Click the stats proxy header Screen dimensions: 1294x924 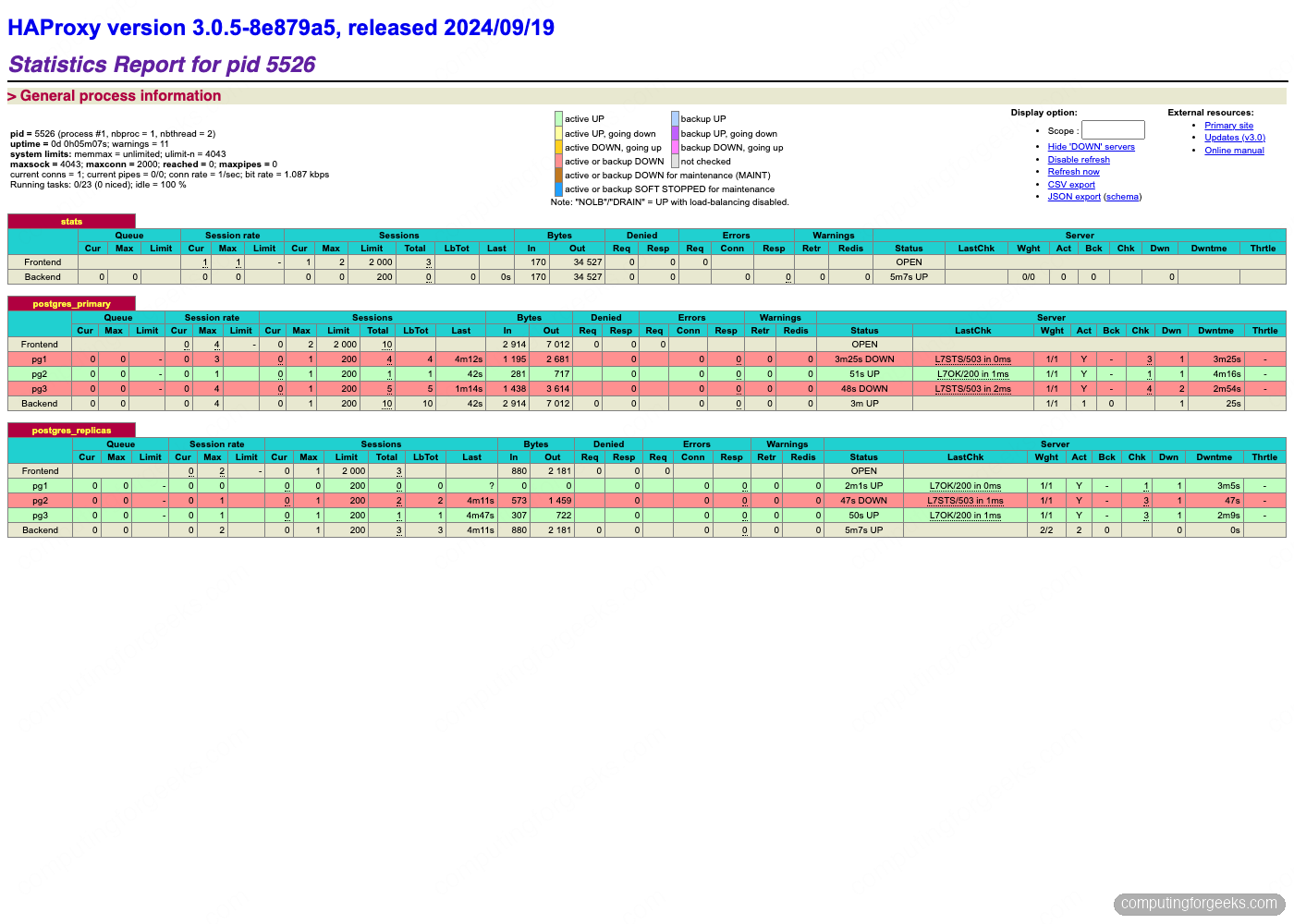tap(71, 222)
